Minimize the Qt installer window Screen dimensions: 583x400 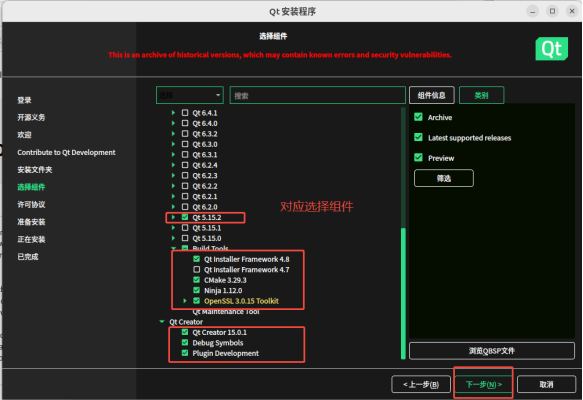point(533,12)
